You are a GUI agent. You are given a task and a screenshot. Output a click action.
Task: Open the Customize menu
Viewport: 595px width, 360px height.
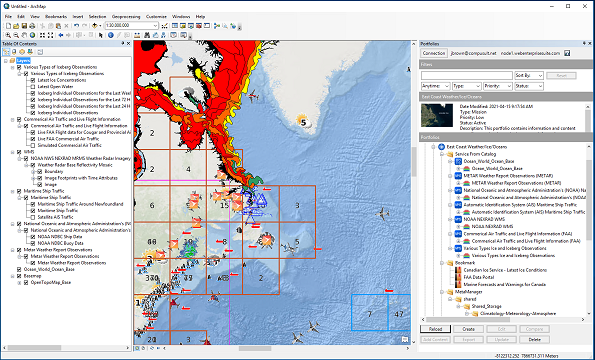(x=156, y=17)
